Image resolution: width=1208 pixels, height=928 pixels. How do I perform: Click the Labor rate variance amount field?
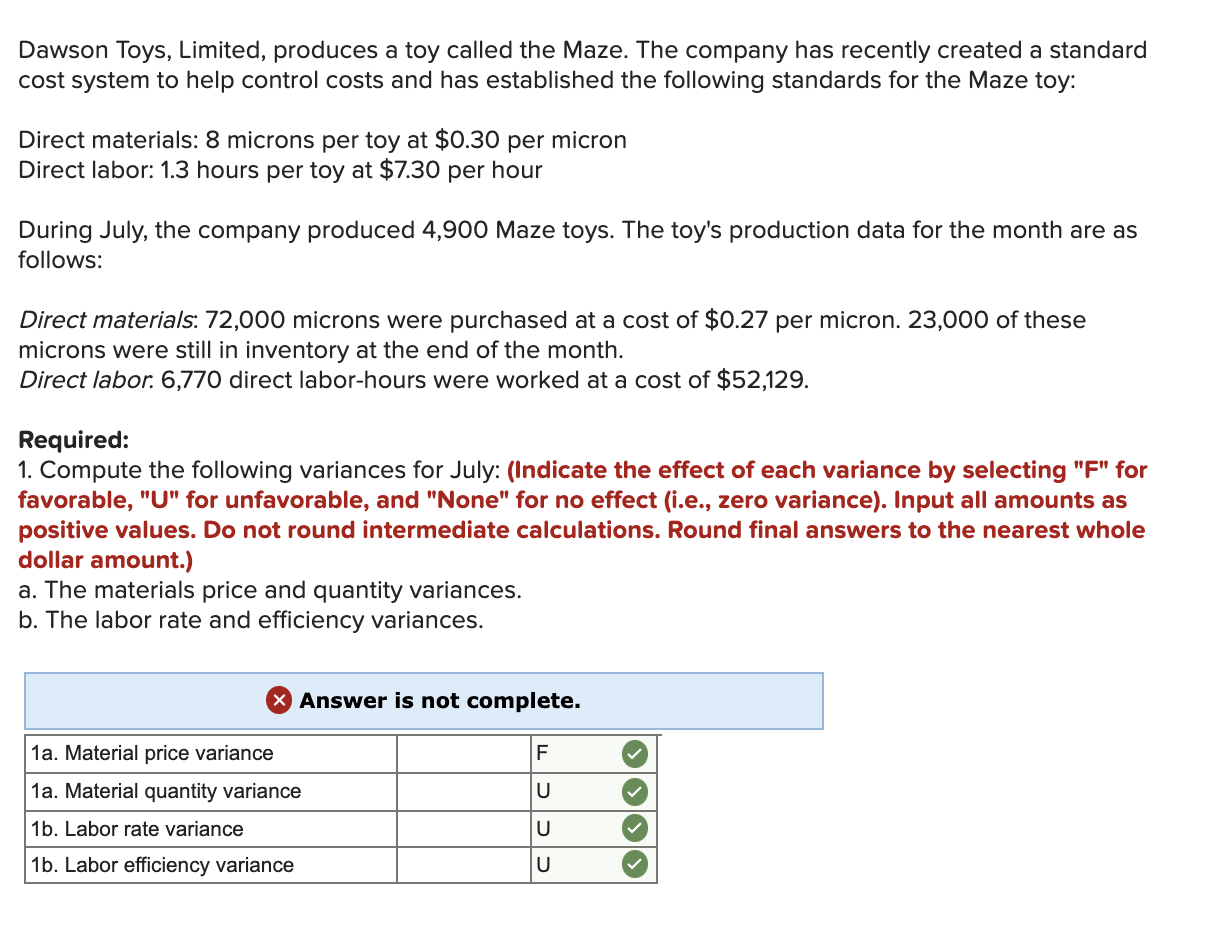[x=462, y=828]
